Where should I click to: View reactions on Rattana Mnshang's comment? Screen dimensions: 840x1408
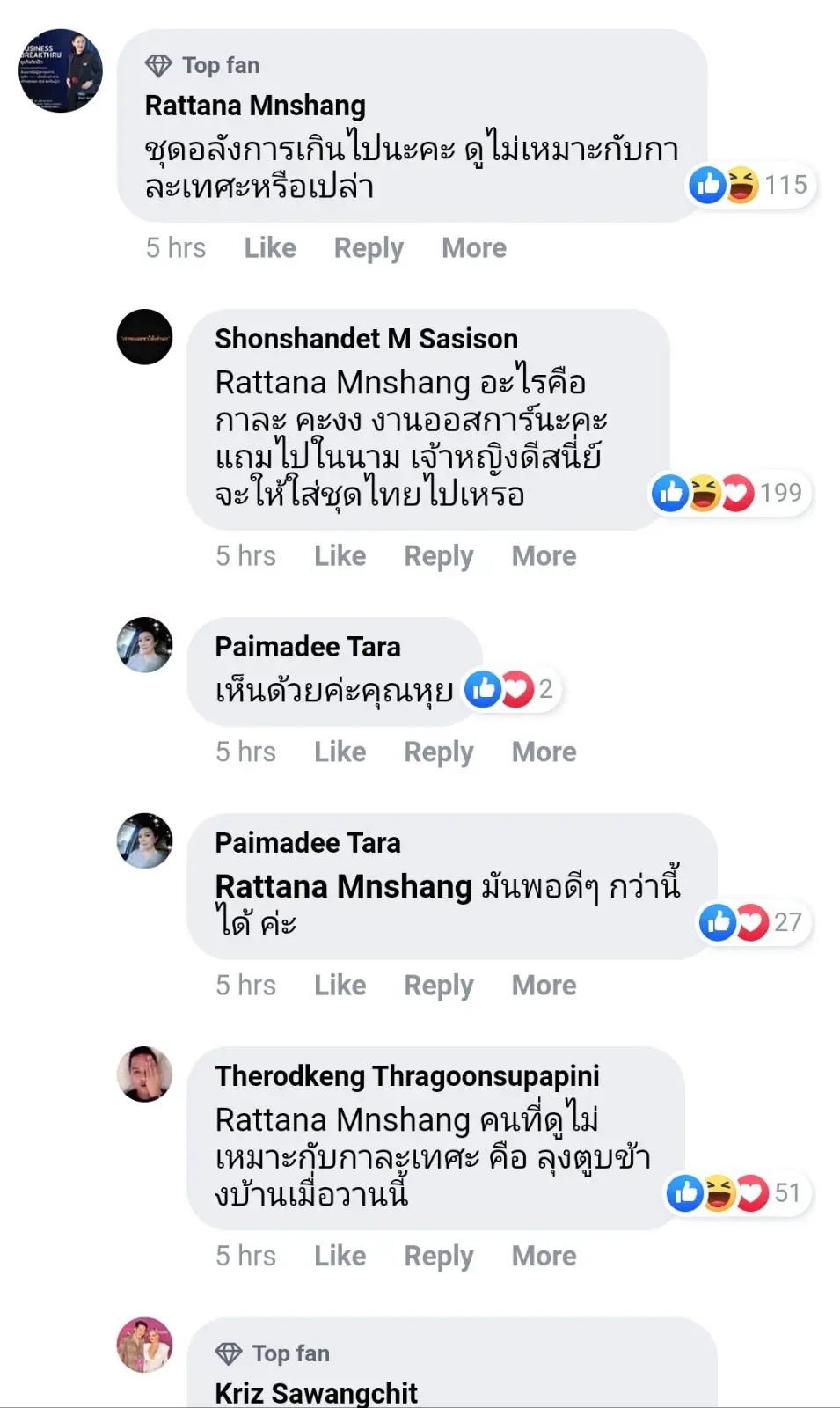tap(749, 185)
